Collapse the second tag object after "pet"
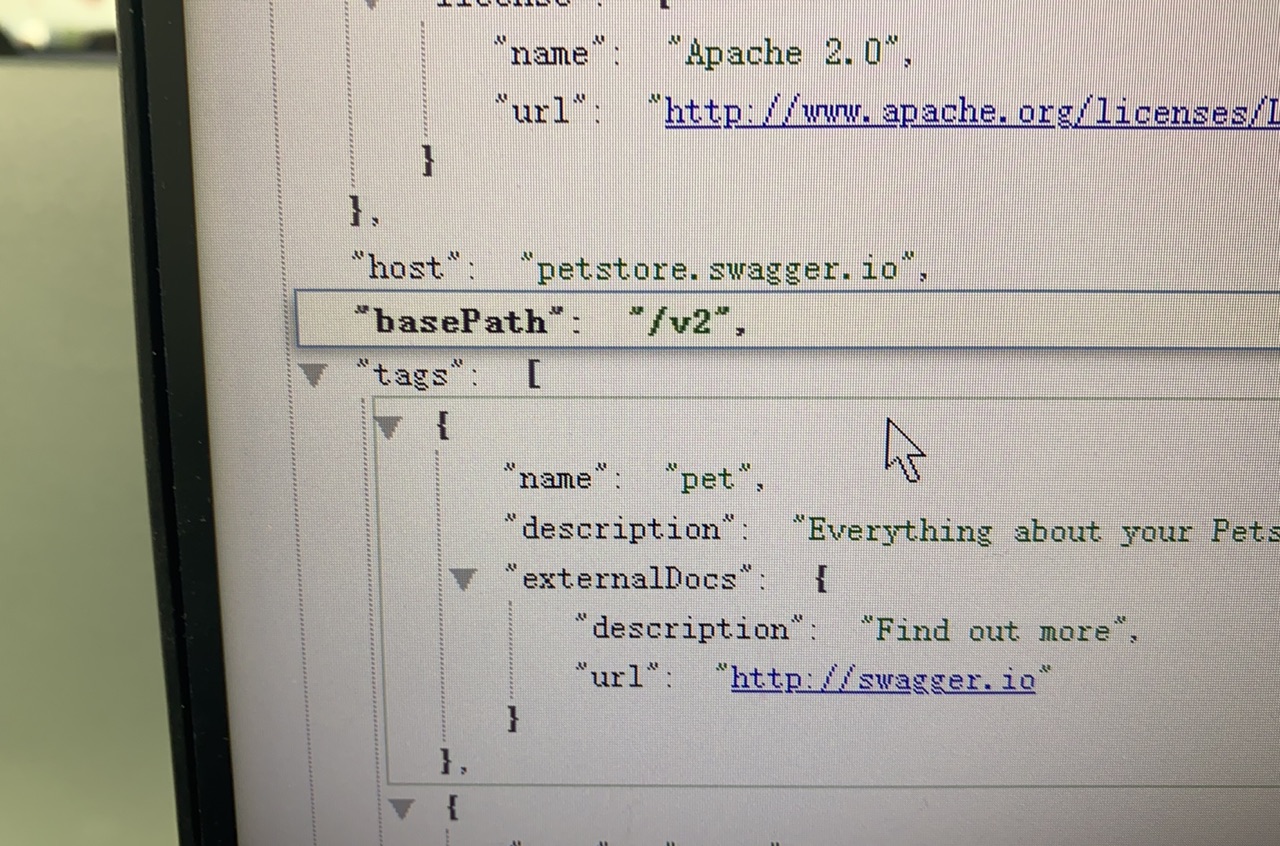Image resolution: width=1280 pixels, height=846 pixels. tap(401, 807)
